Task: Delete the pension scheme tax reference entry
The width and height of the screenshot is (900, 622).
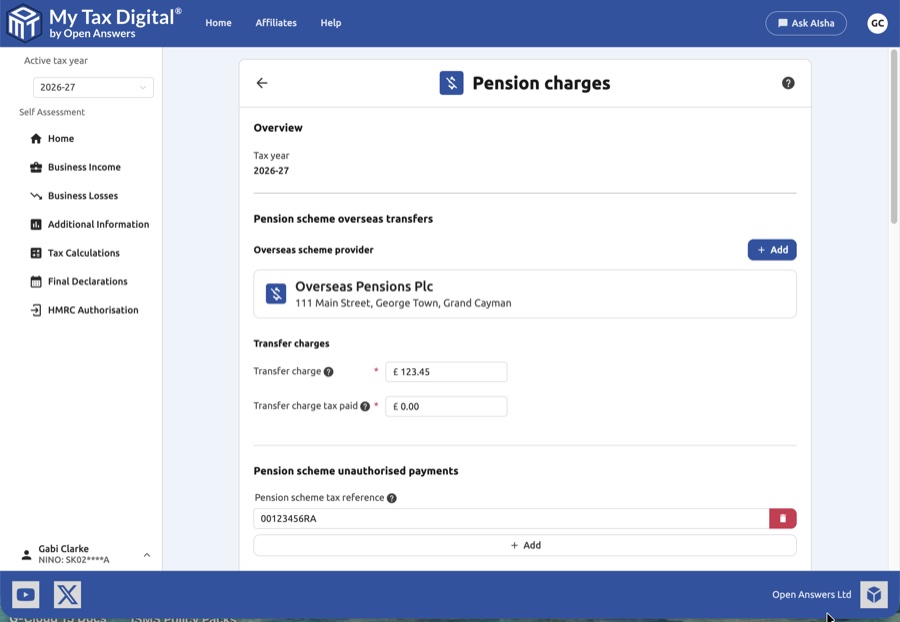Action: 782,518
